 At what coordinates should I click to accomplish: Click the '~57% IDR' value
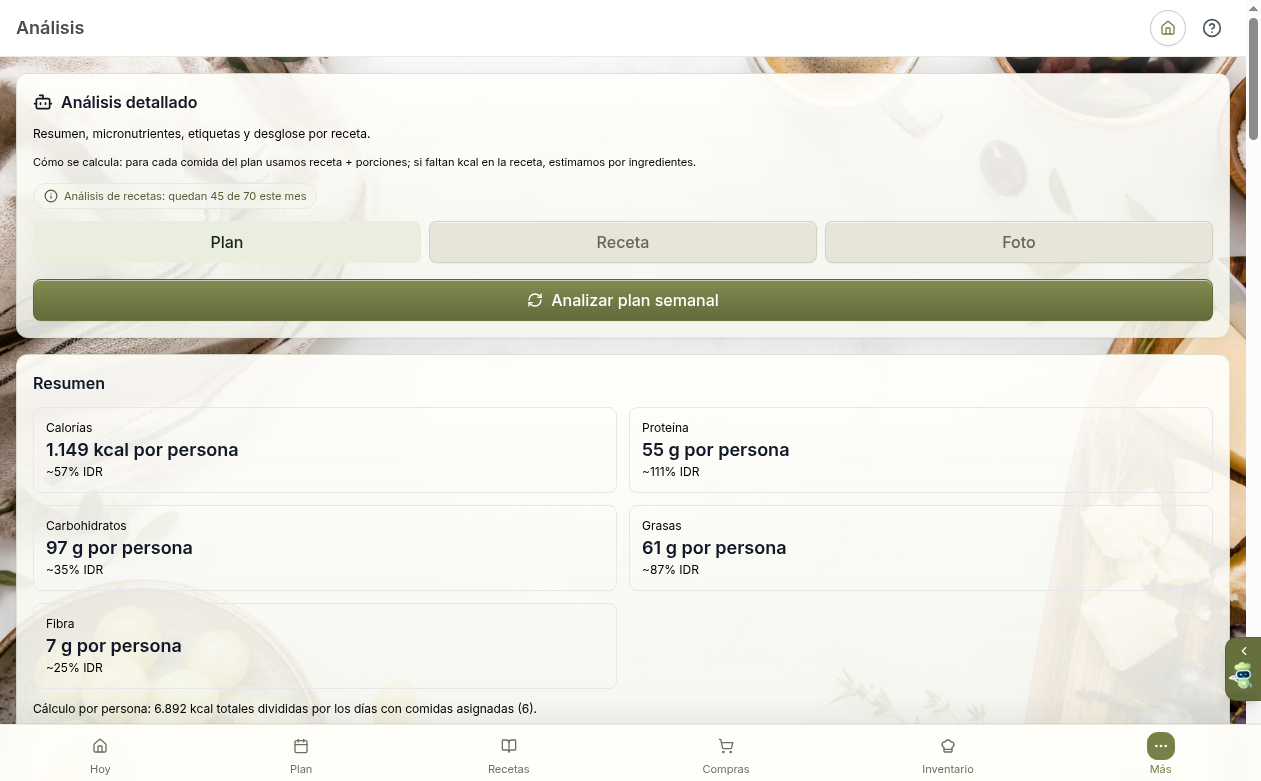[x=74, y=472]
